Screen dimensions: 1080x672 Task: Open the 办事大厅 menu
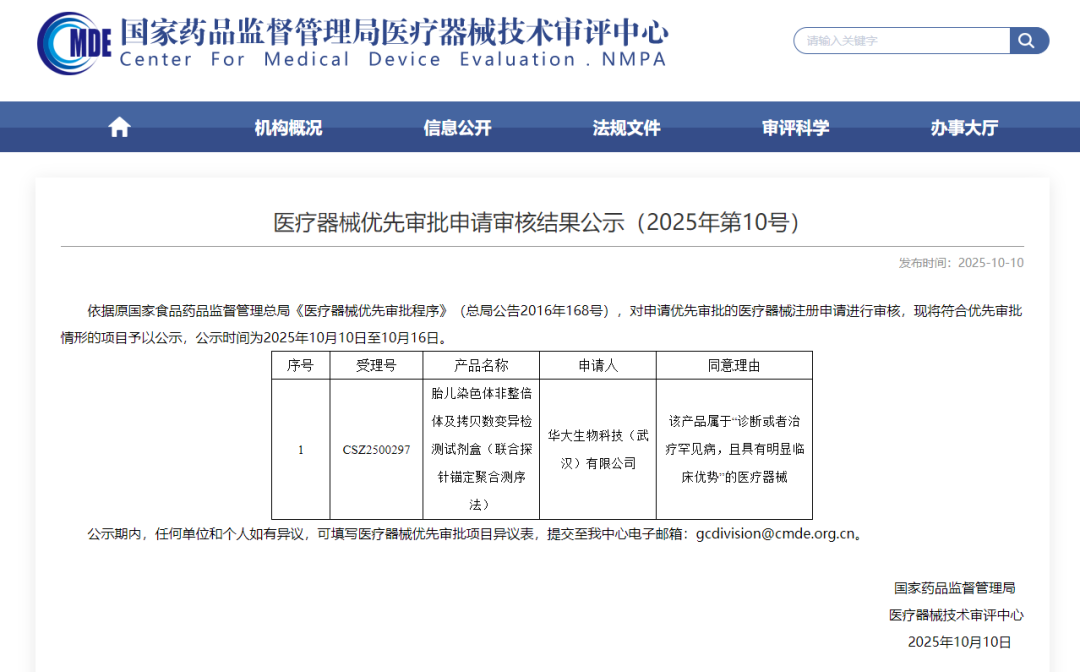click(963, 127)
